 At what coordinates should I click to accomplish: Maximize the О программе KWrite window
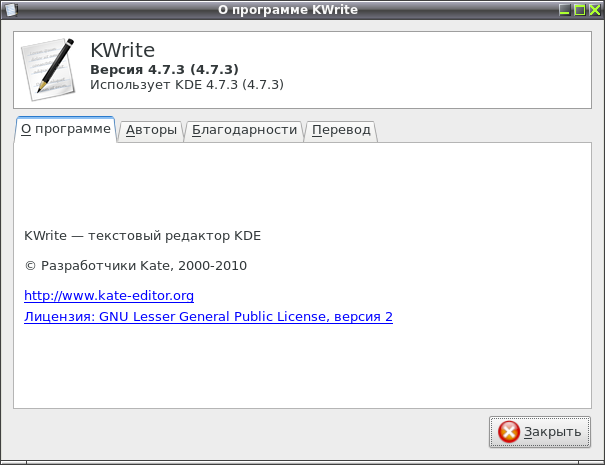pyautogui.click(x=580, y=9)
